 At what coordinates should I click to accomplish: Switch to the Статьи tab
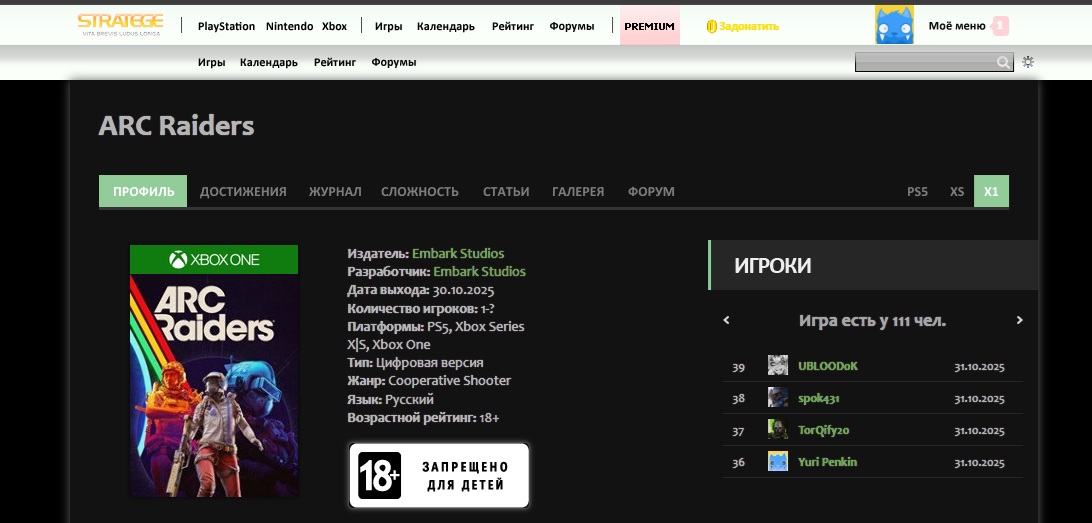coord(506,192)
